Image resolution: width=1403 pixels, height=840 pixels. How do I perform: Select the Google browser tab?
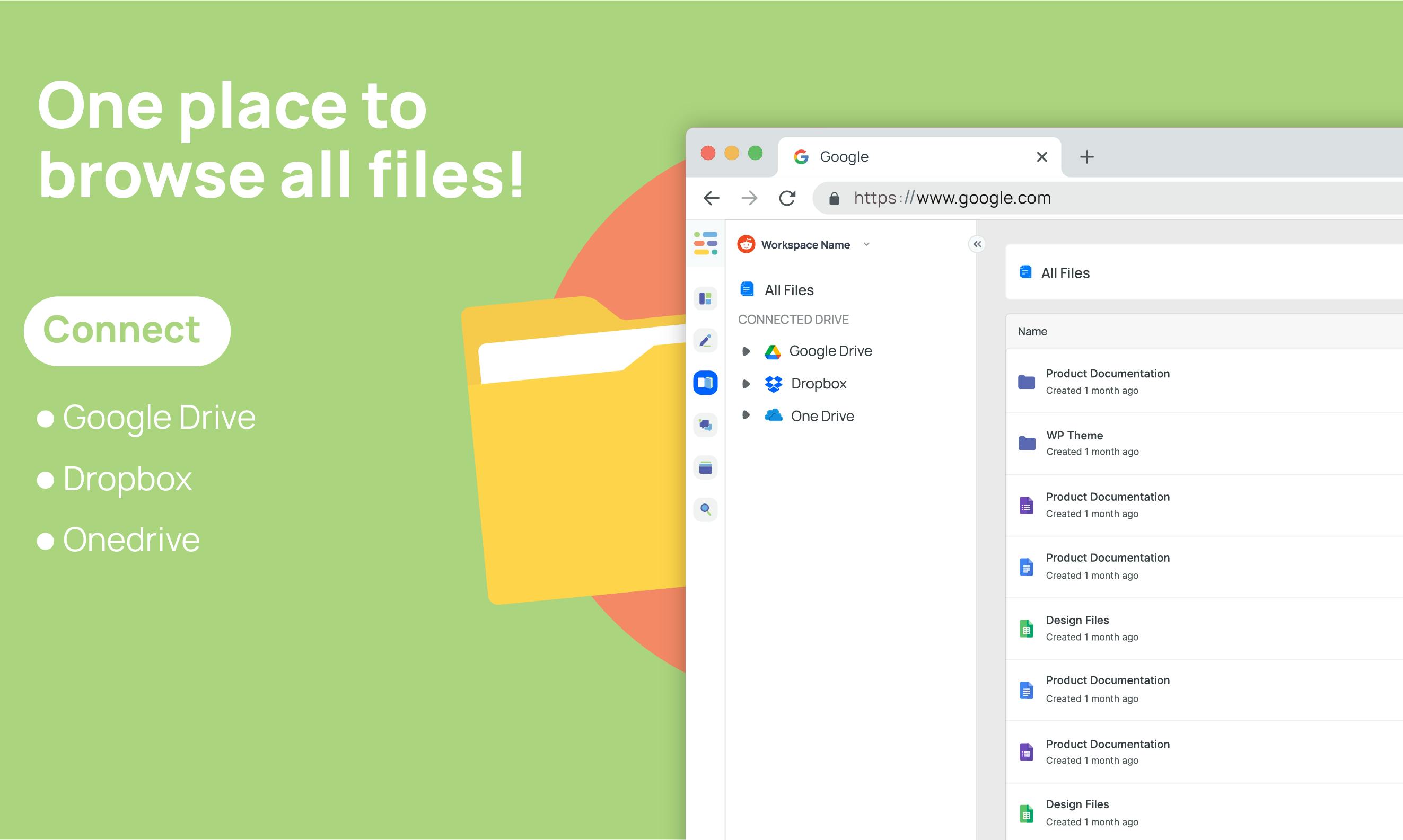pos(919,157)
